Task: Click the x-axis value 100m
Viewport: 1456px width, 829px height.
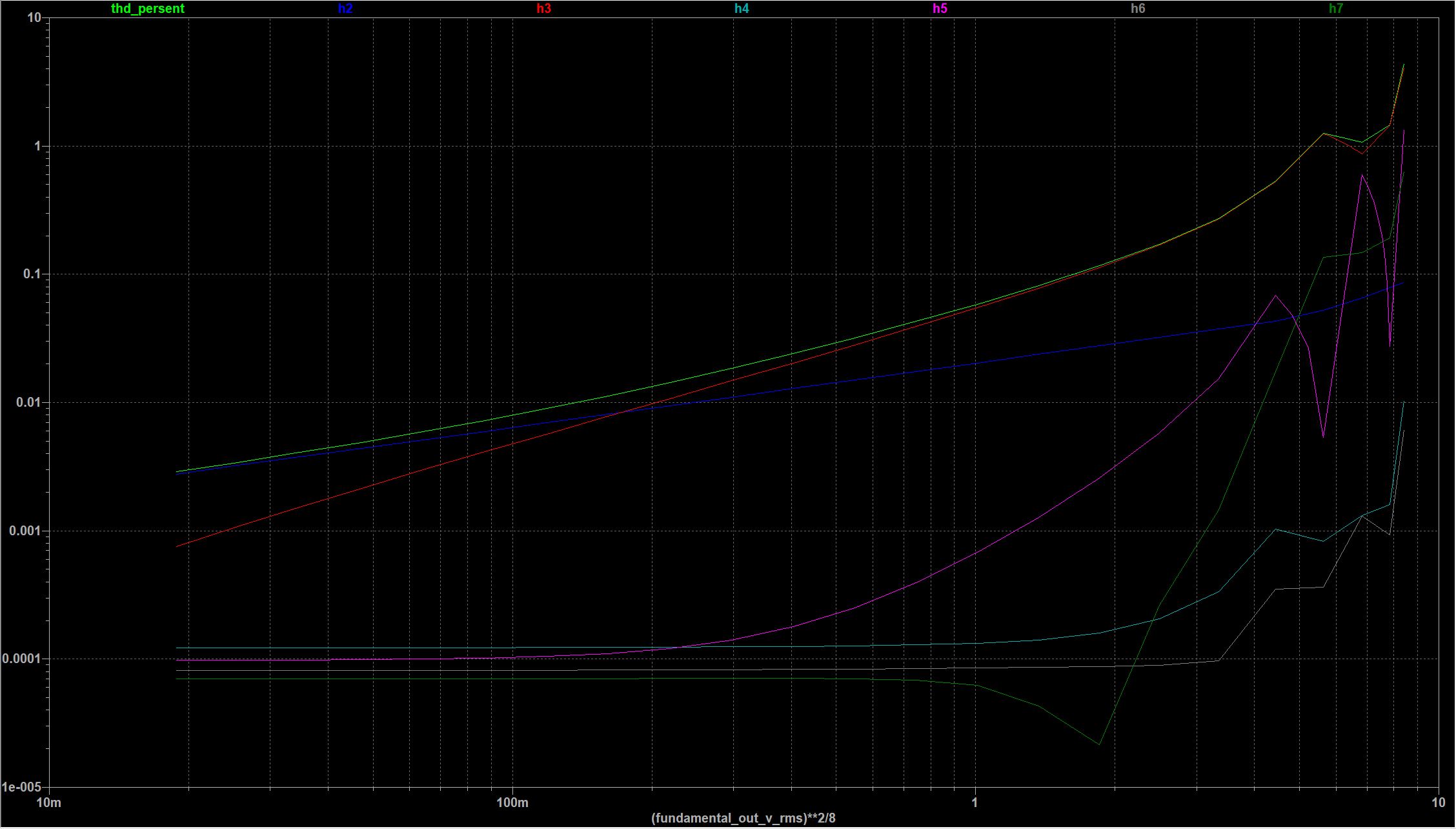Action: [x=512, y=803]
